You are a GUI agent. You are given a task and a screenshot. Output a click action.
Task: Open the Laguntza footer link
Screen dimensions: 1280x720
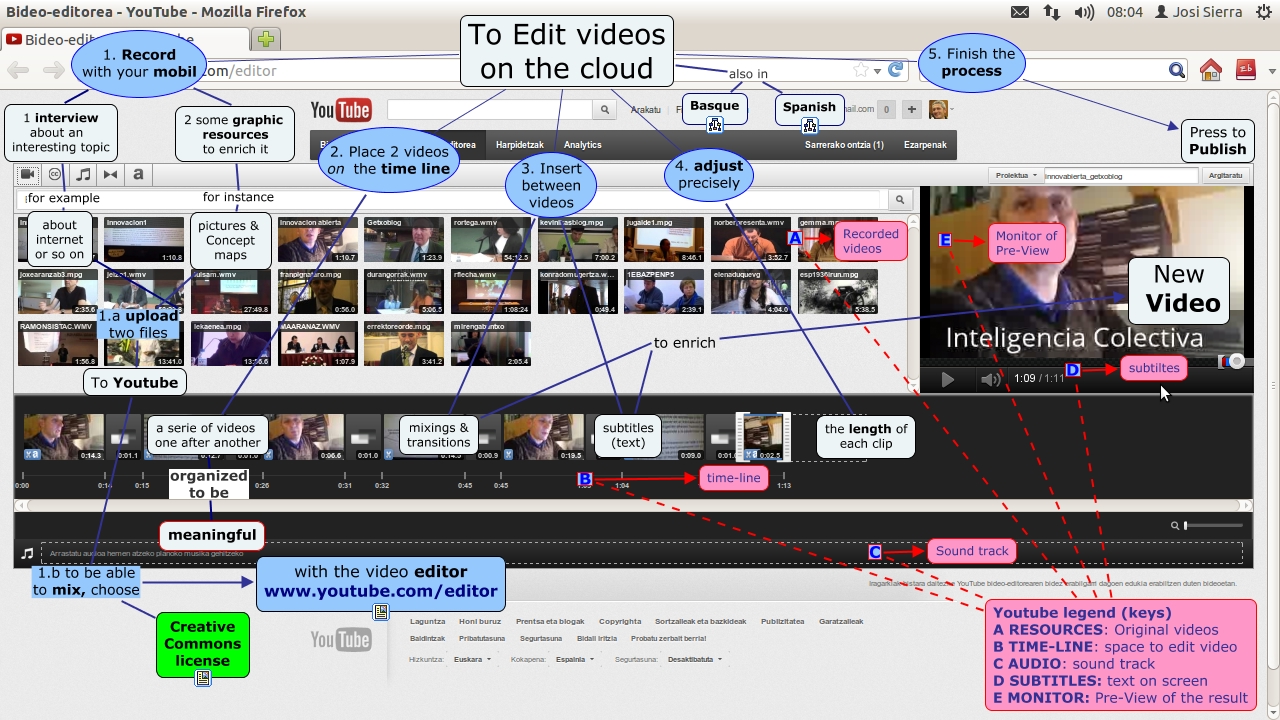tap(428, 621)
